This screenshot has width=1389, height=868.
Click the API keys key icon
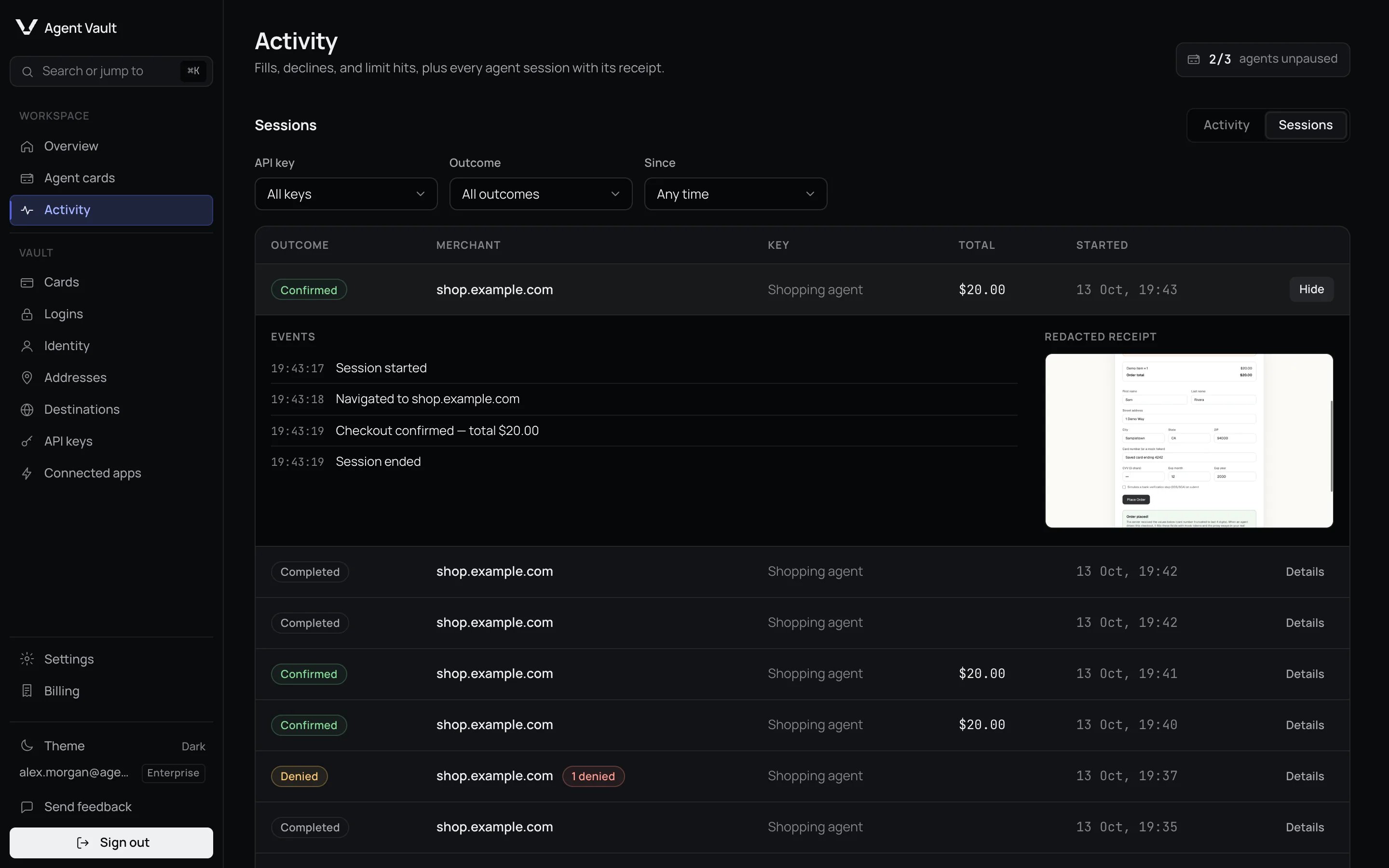[x=27, y=441]
